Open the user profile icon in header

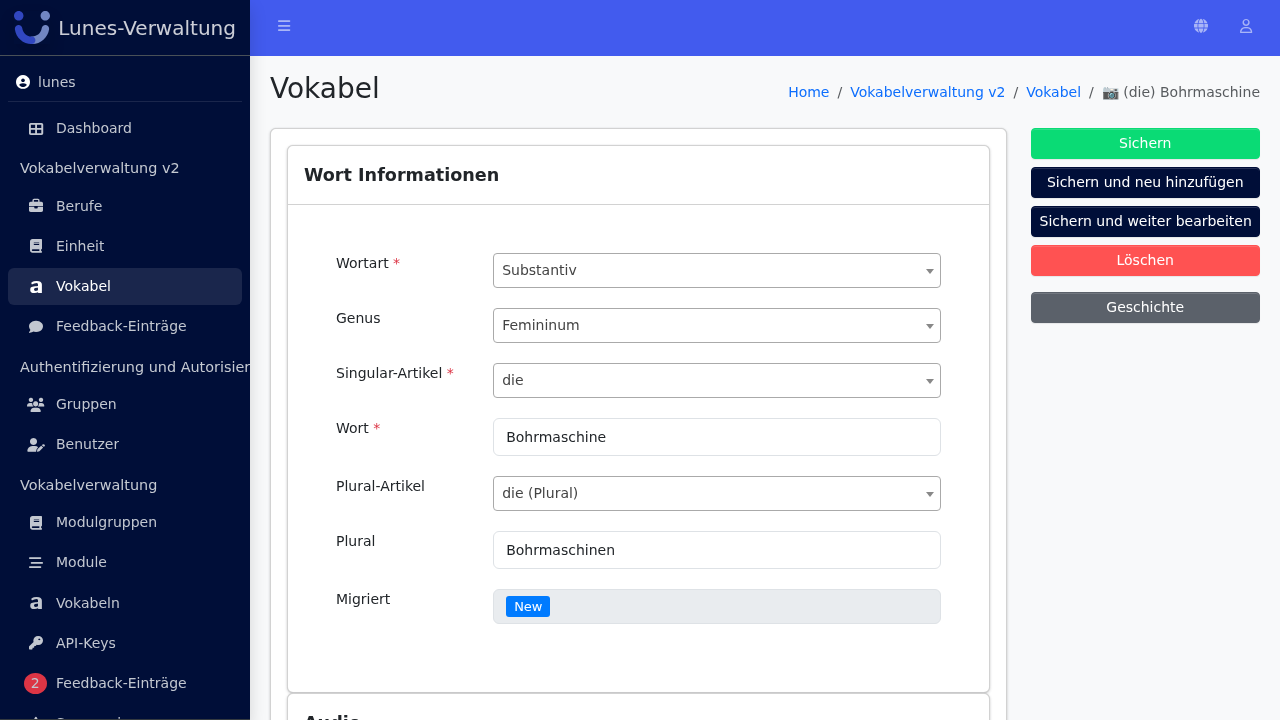point(1246,26)
